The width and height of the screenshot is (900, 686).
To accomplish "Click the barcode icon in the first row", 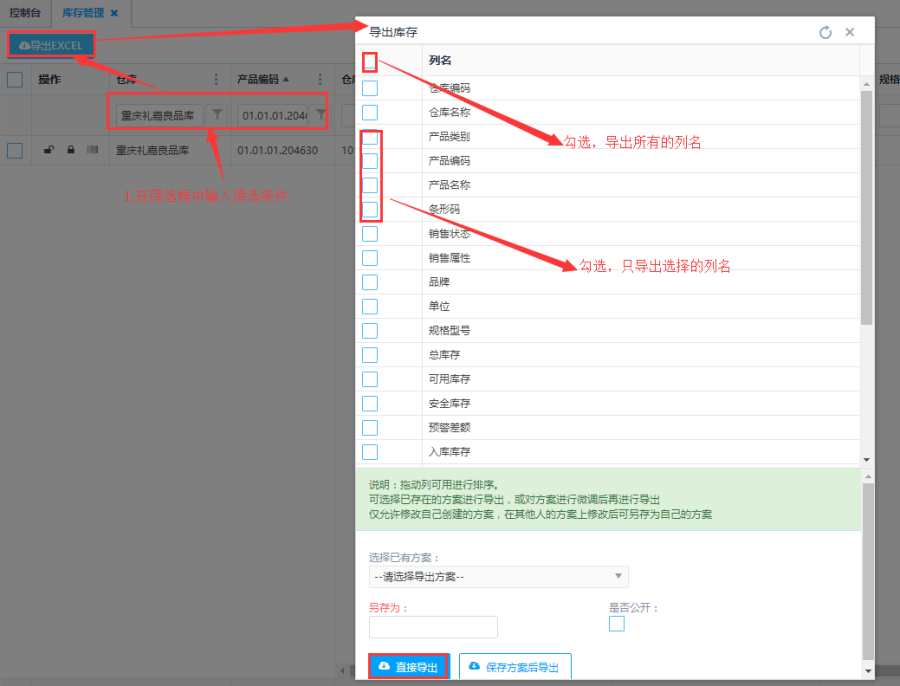I will point(92,150).
